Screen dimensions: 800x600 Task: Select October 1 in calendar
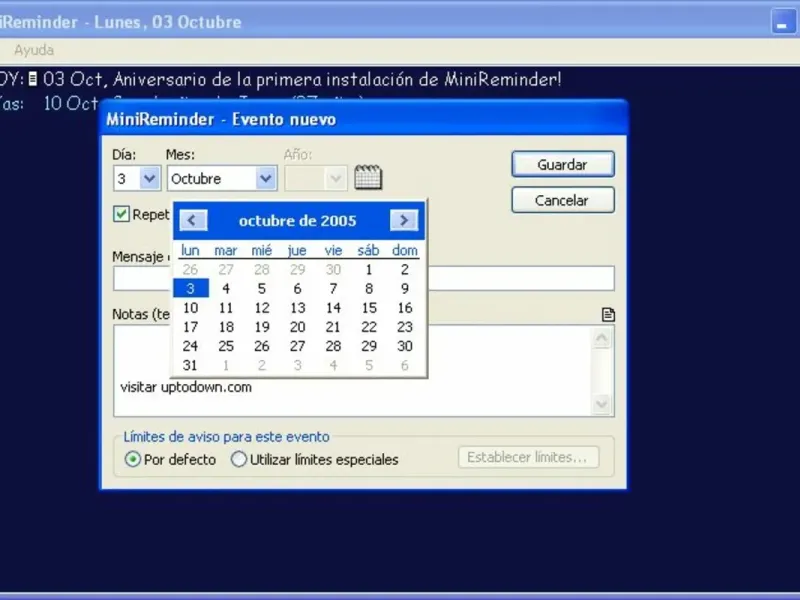pyautogui.click(x=369, y=269)
